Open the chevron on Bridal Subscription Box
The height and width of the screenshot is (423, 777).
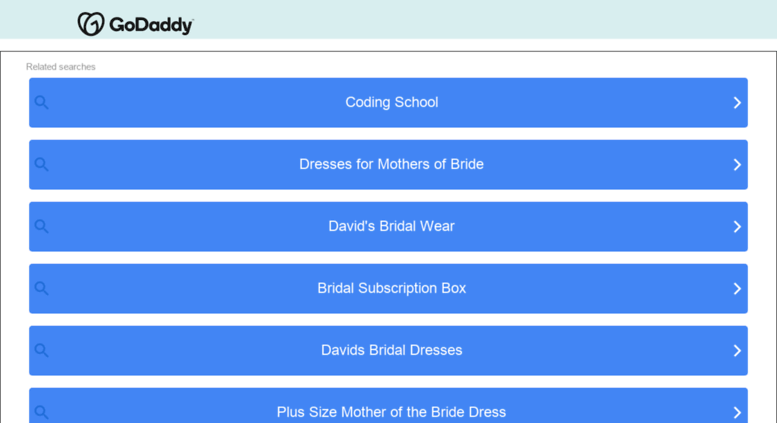[737, 288]
